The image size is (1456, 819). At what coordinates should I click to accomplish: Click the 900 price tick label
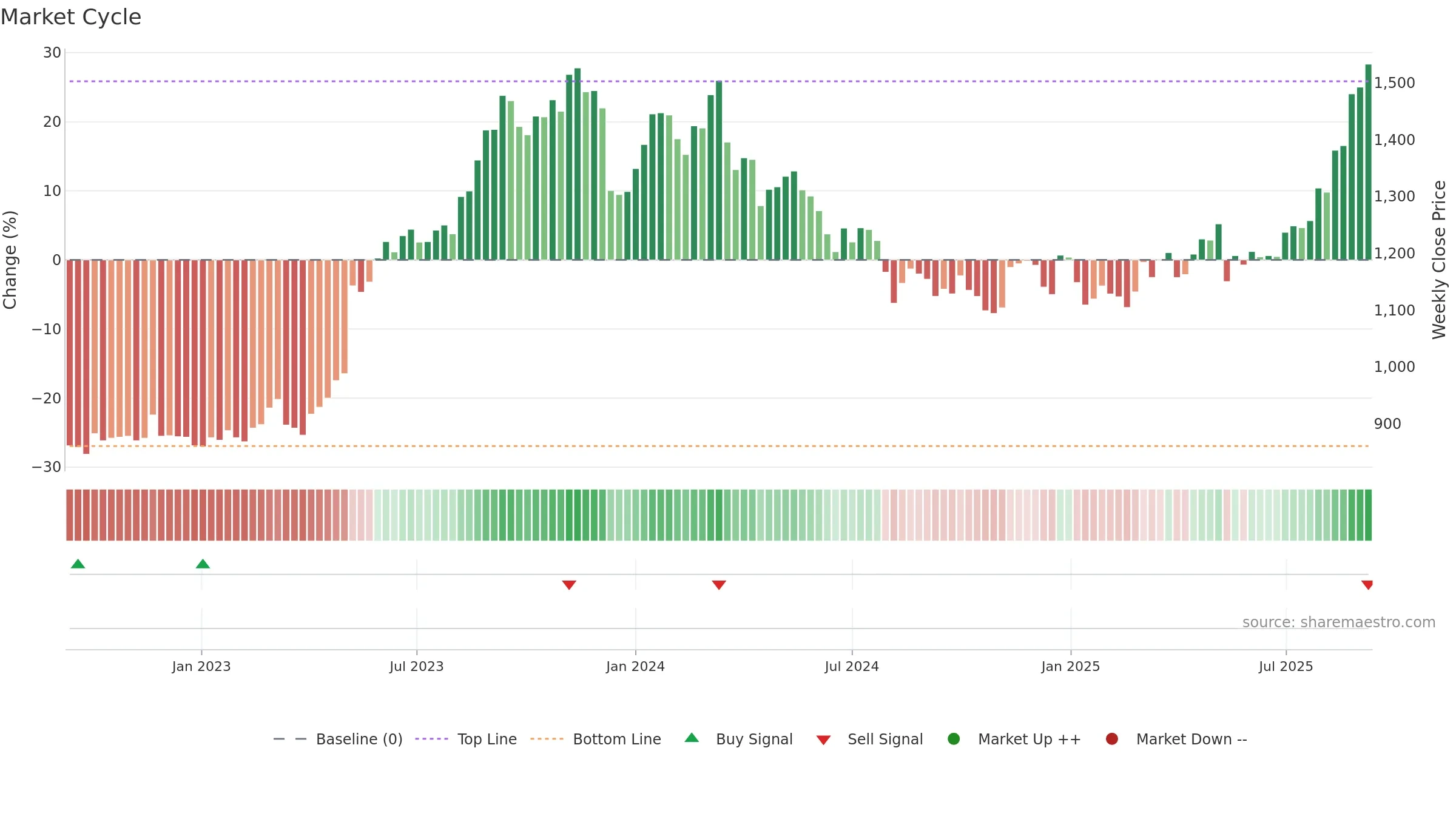tap(1387, 424)
